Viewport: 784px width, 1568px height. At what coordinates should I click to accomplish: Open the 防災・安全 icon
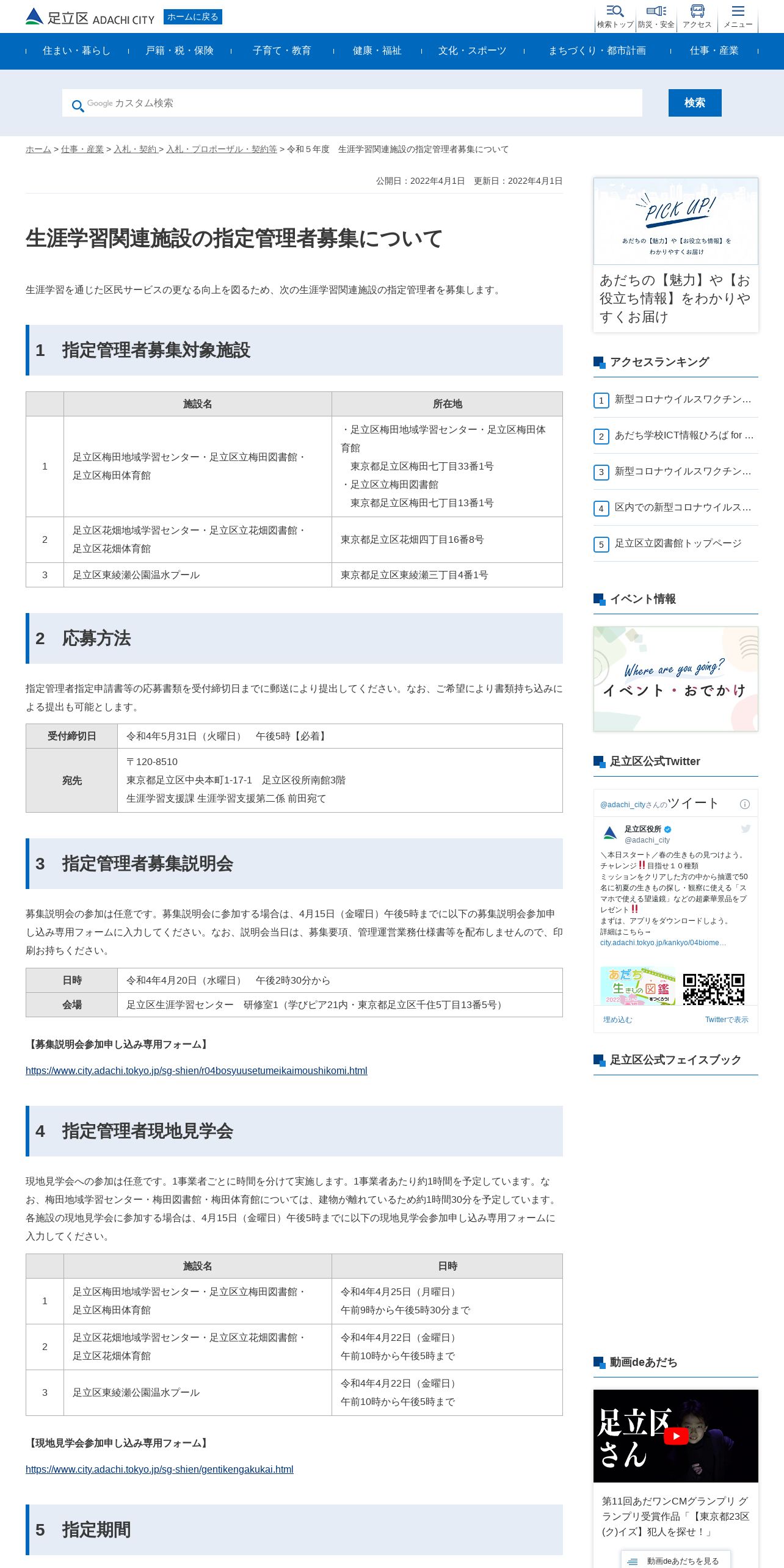[x=656, y=16]
